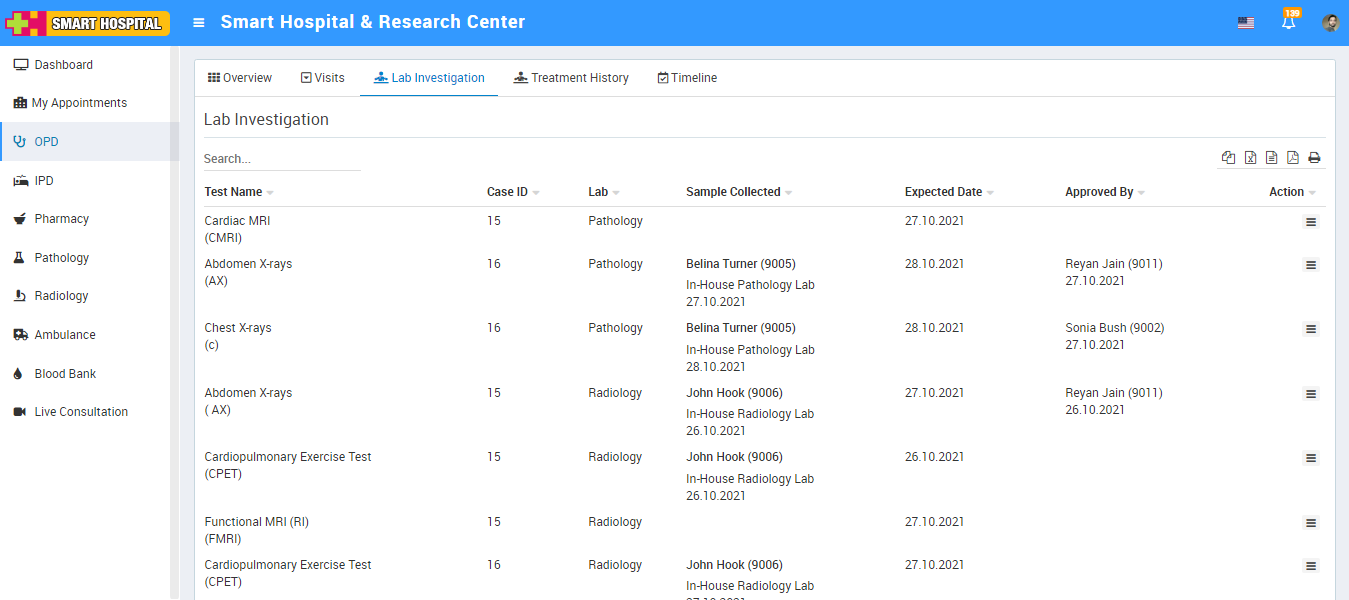Print the lab investigation table
The height and width of the screenshot is (600, 1349).
point(1314,158)
